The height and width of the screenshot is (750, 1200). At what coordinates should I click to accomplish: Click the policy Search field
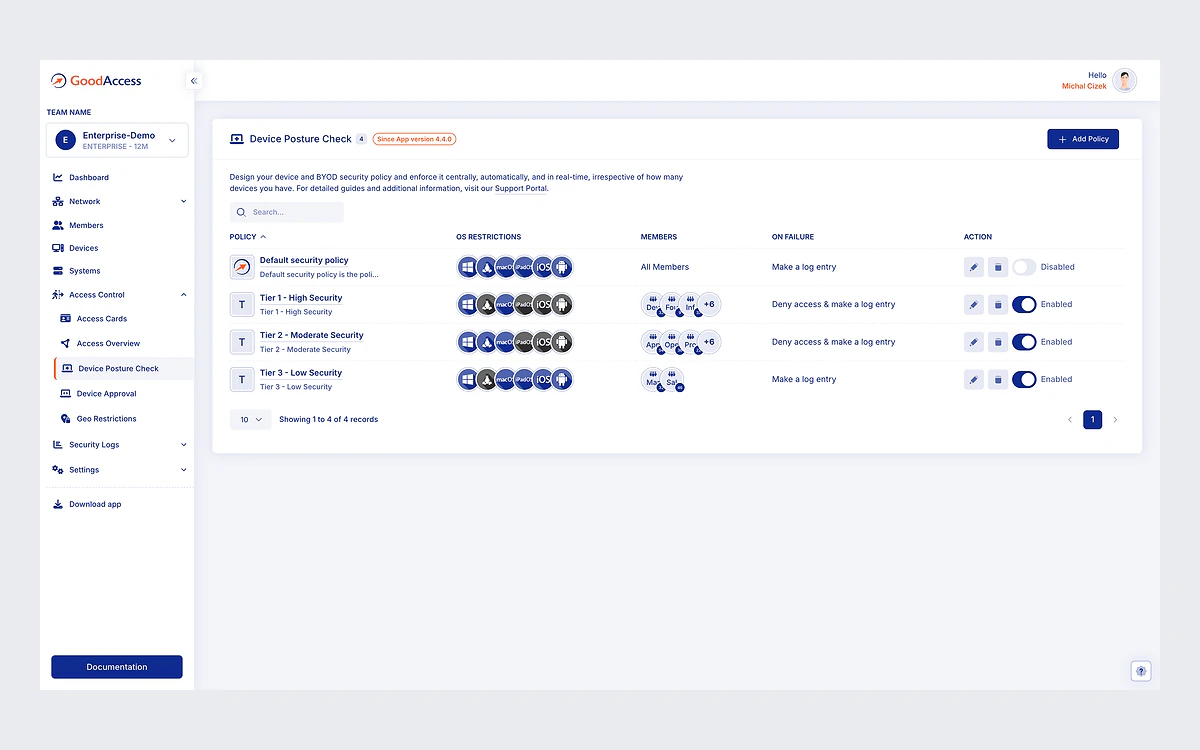pyautogui.click(x=287, y=212)
